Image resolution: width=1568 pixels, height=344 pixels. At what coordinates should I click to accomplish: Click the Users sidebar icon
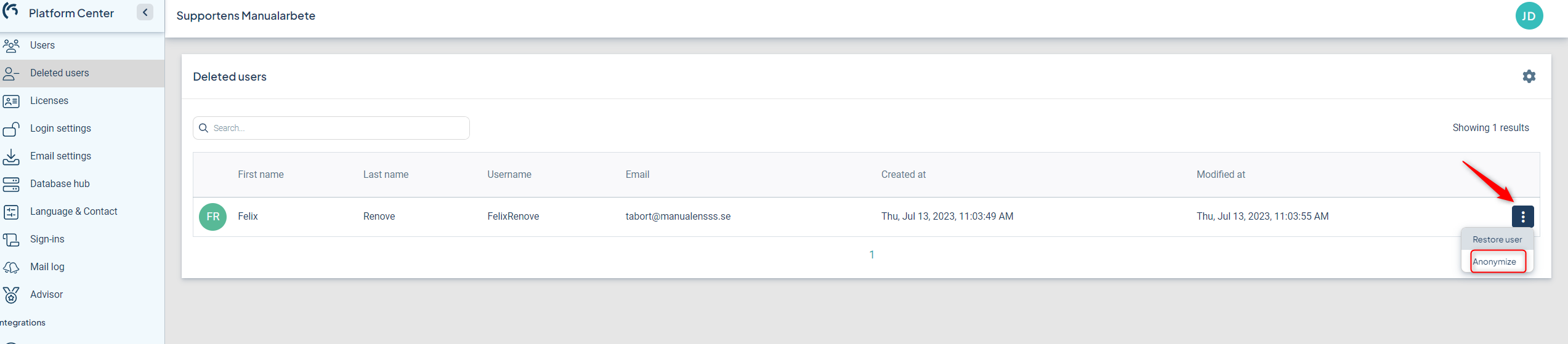coord(11,46)
